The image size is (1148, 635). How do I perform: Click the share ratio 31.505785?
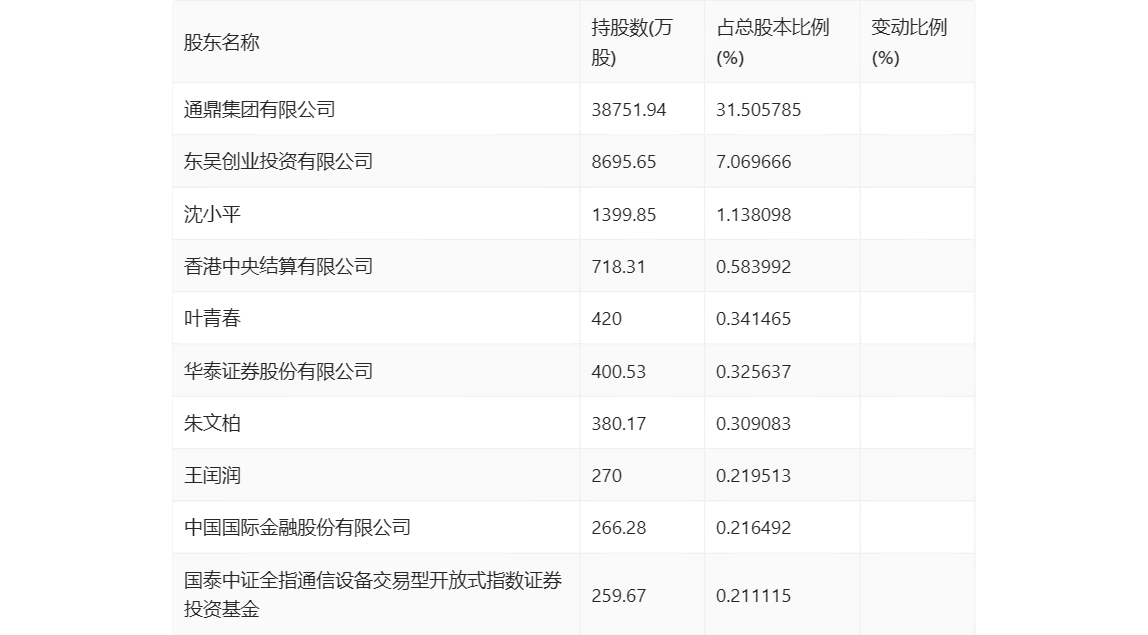point(758,110)
